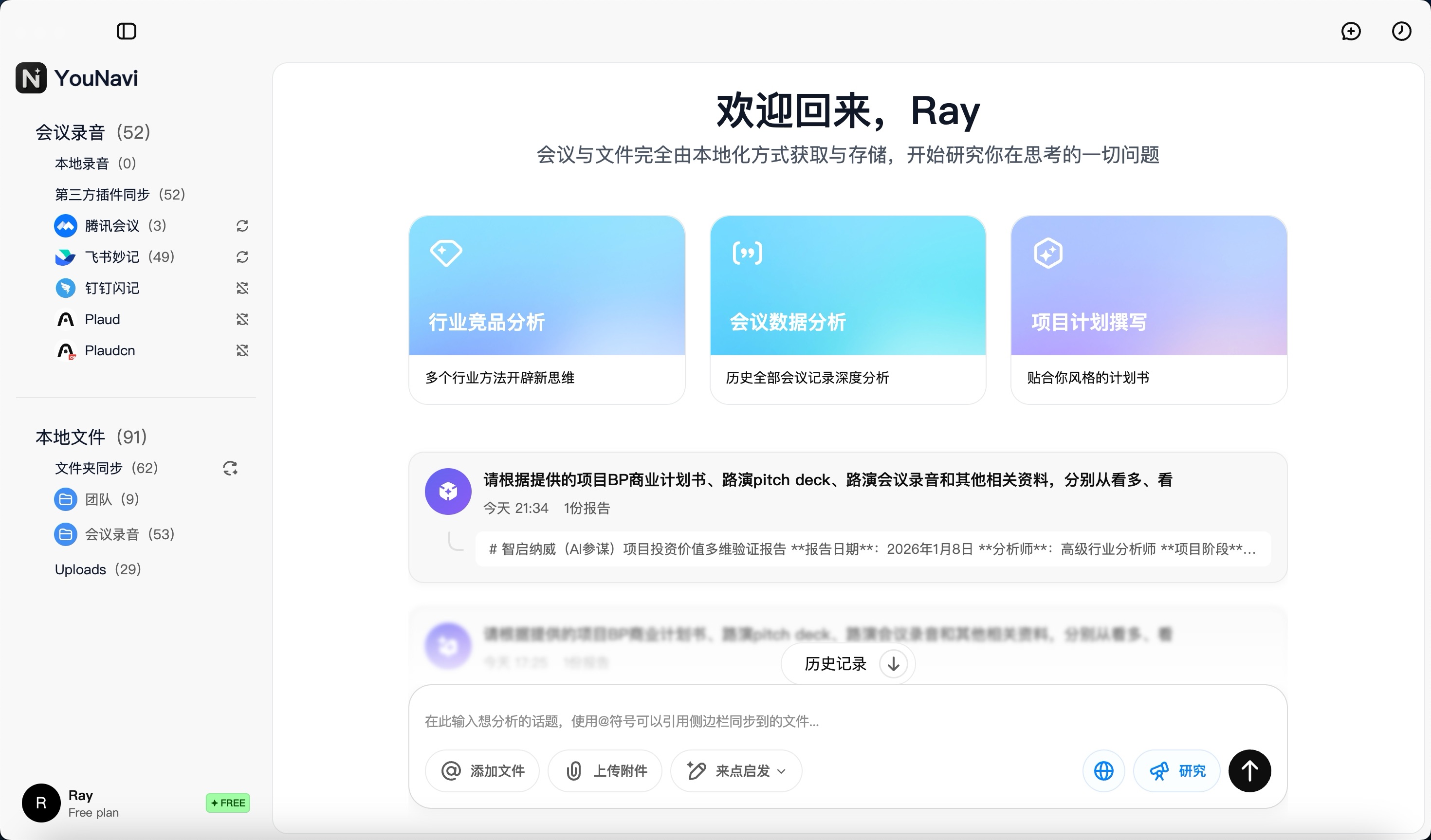Open Uploads (29) in the sidebar

pos(98,569)
